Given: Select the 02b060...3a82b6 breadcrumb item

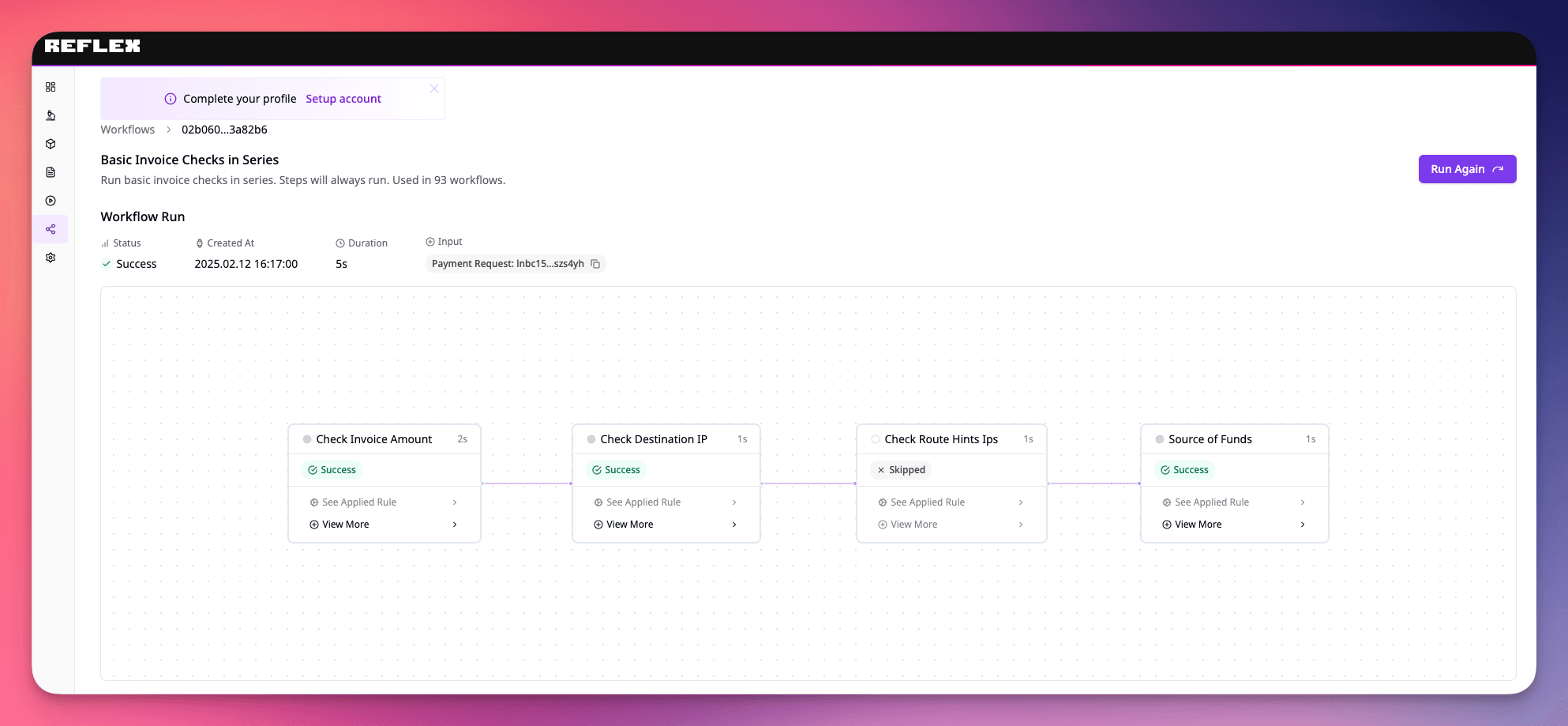Looking at the screenshot, I should 224,129.
